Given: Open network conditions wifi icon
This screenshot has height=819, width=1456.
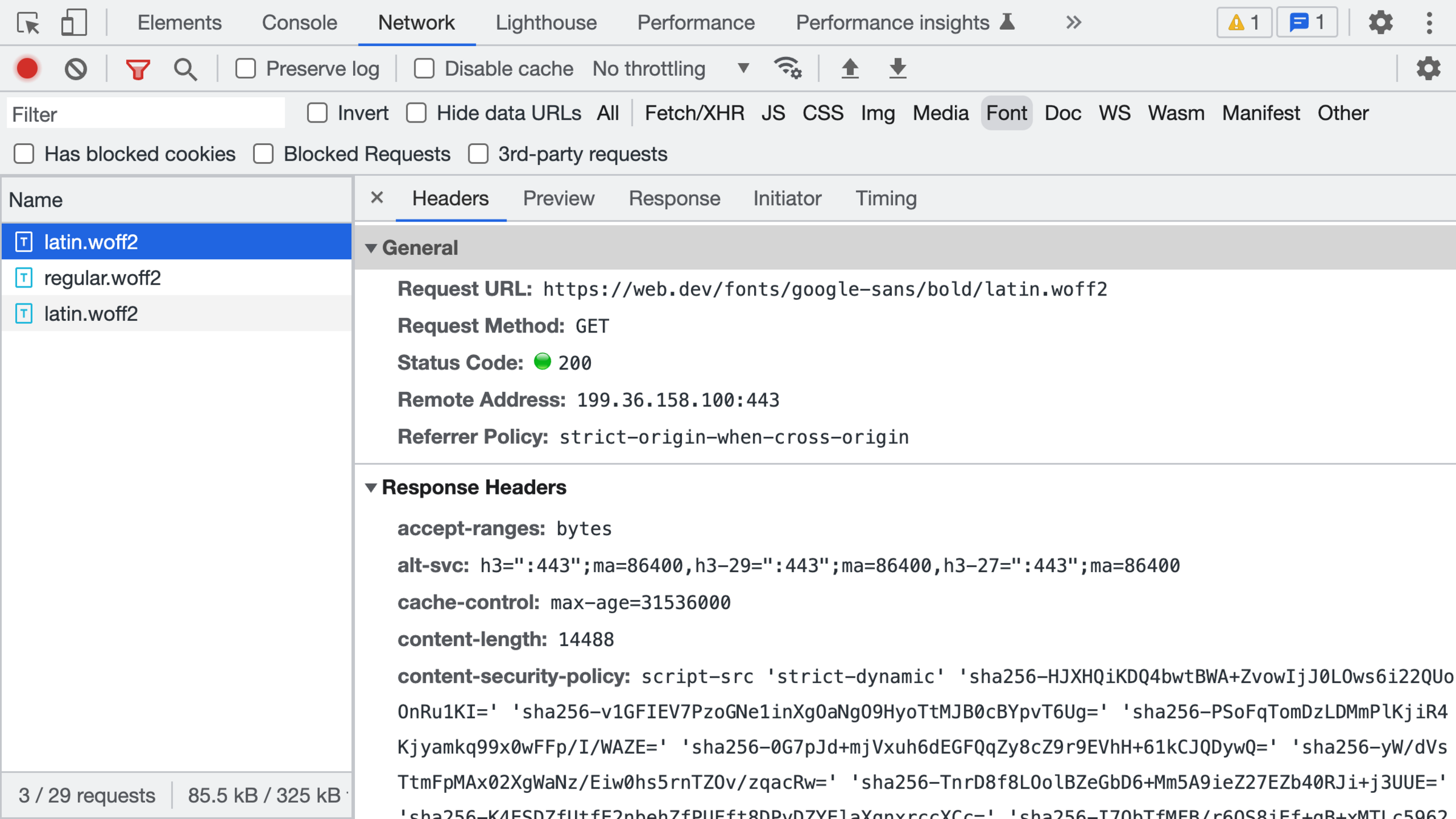Looking at the screenshot, I should tap(787, 69).
